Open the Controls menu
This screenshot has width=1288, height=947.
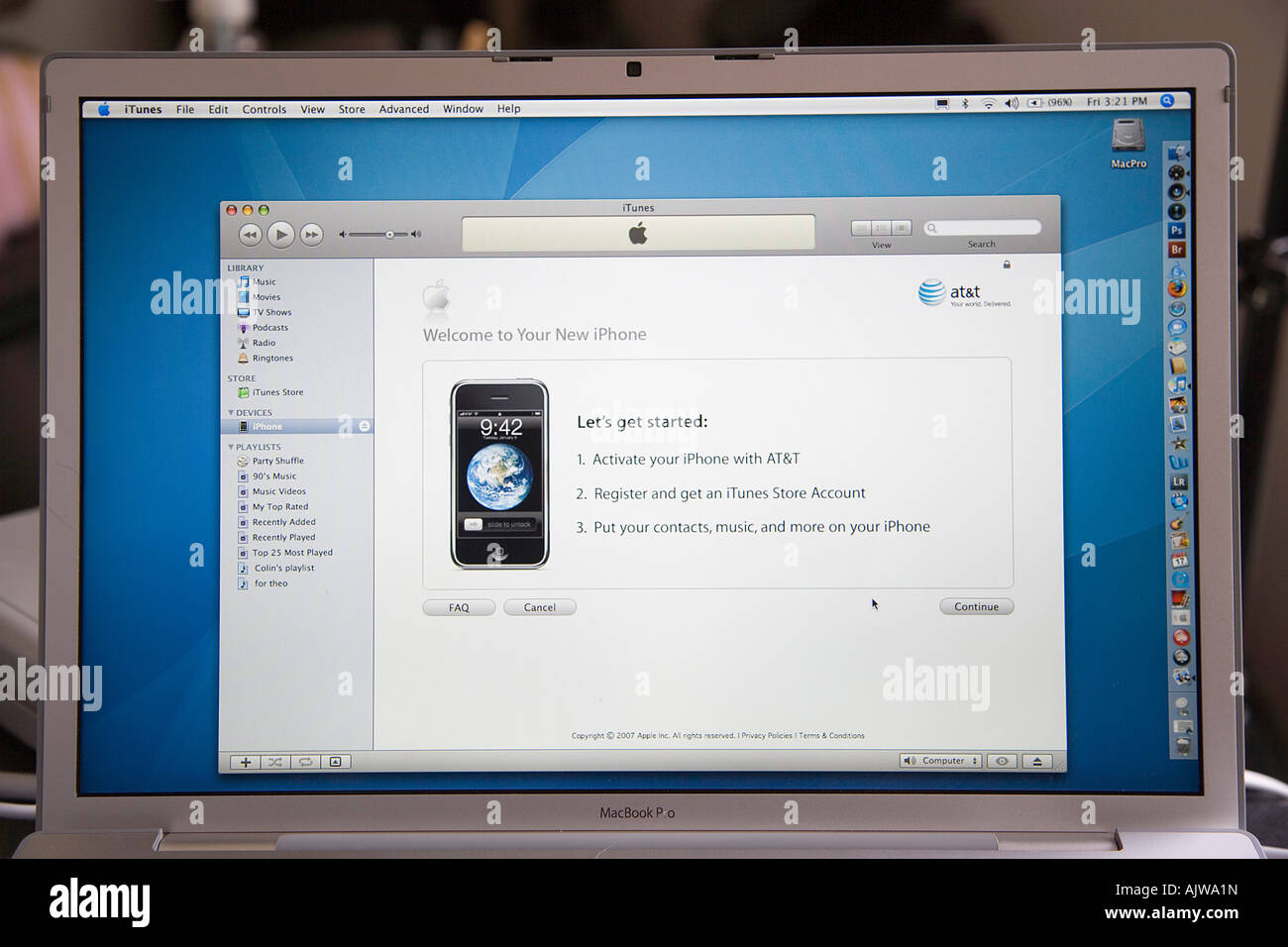pyautogui.click(x=265, y=110)
